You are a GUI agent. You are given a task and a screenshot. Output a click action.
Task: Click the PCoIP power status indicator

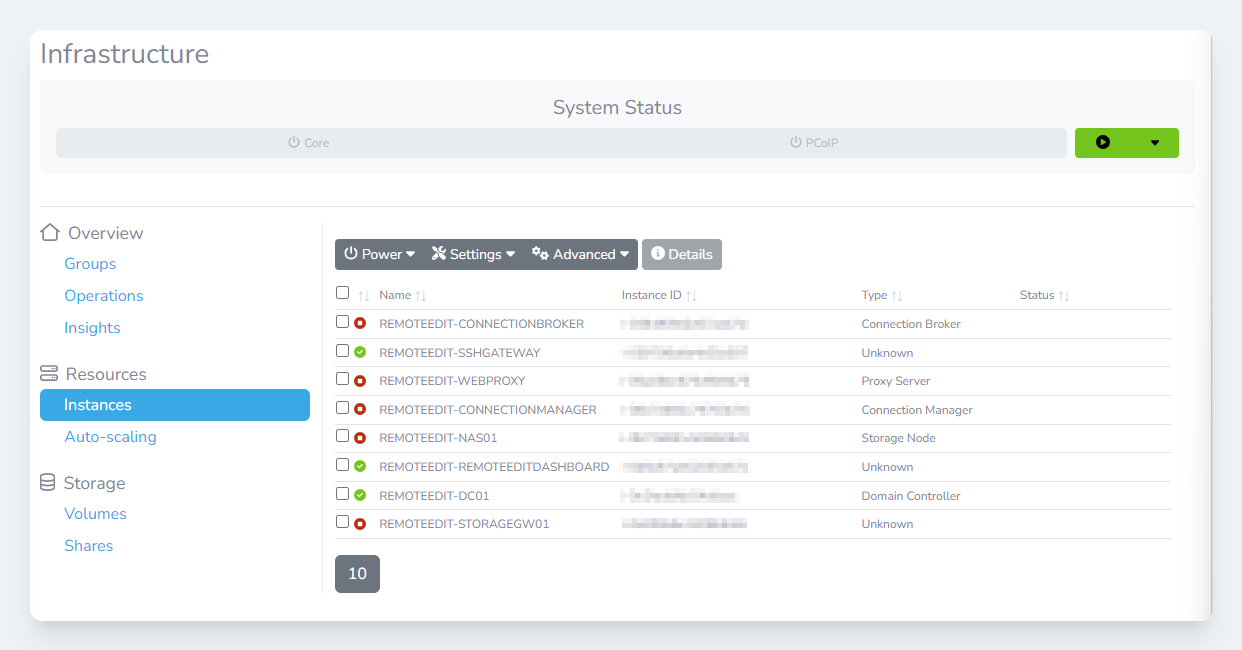813,143
